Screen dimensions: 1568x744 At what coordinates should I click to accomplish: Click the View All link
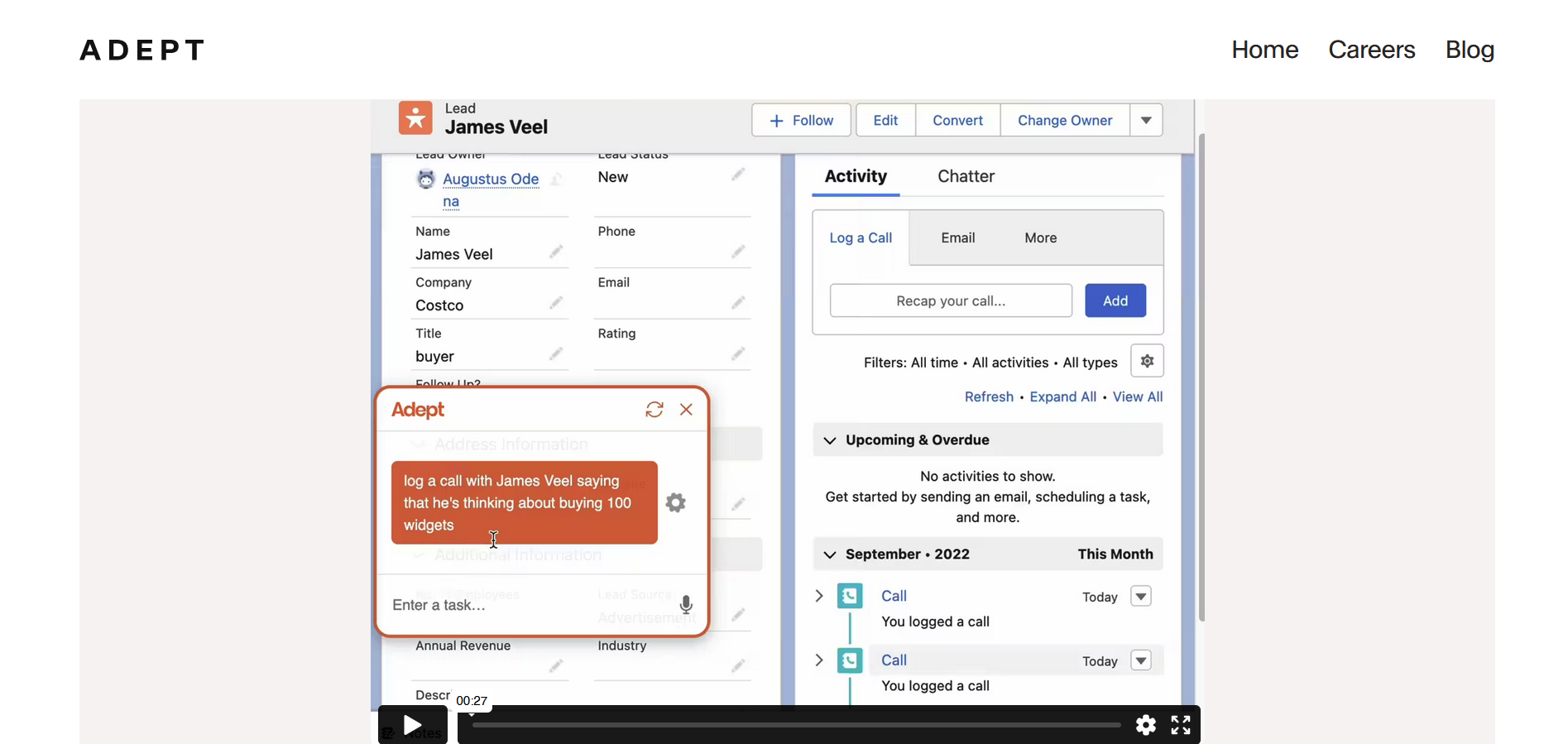[1138, 396]
